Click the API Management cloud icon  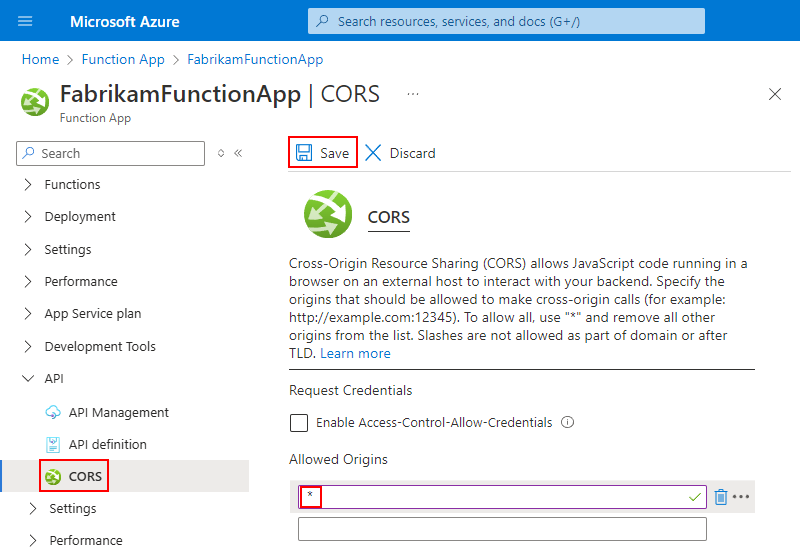(x=53, y=412)
